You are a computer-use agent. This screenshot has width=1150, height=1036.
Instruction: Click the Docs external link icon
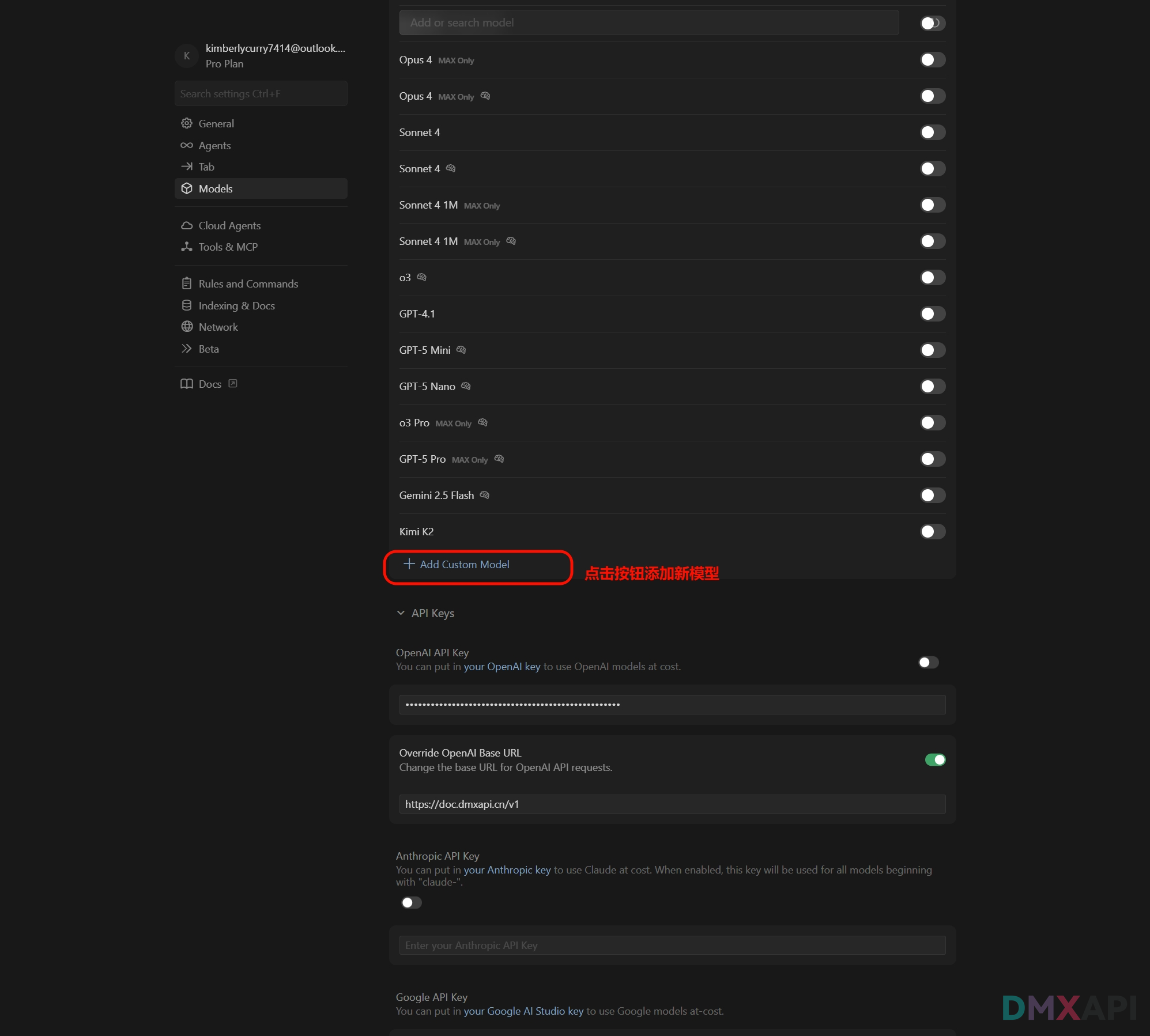pyautogui.click(x=233, y=384)
